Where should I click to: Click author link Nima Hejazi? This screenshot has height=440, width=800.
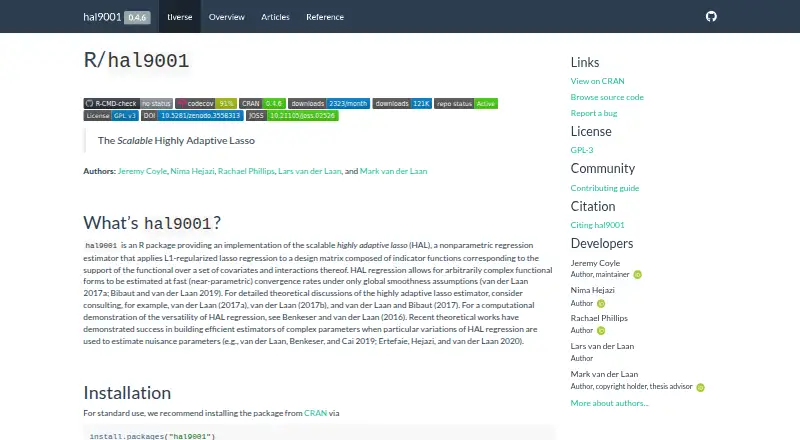click(x=192, y=172)
